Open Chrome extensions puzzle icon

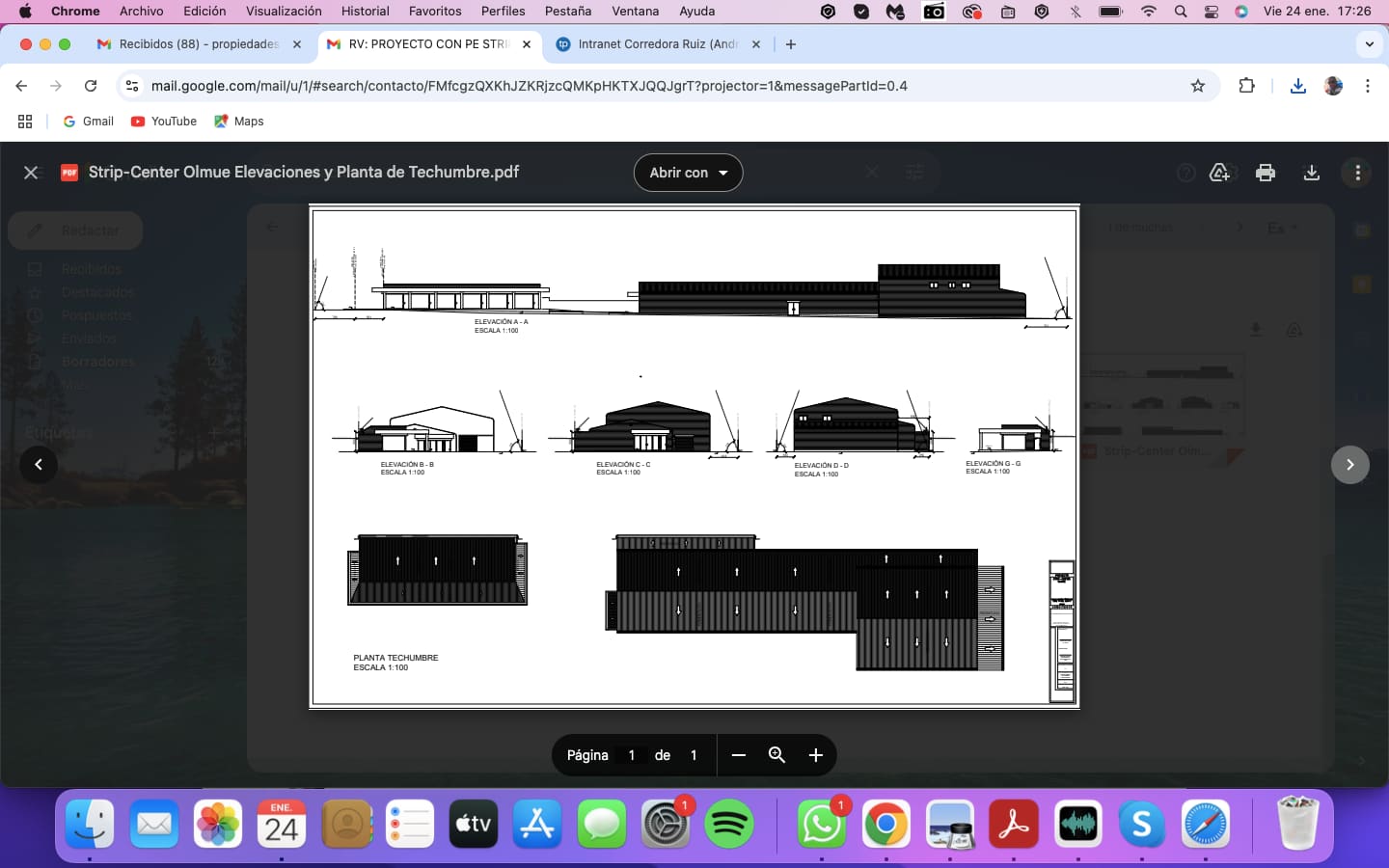click(1246, 86)
